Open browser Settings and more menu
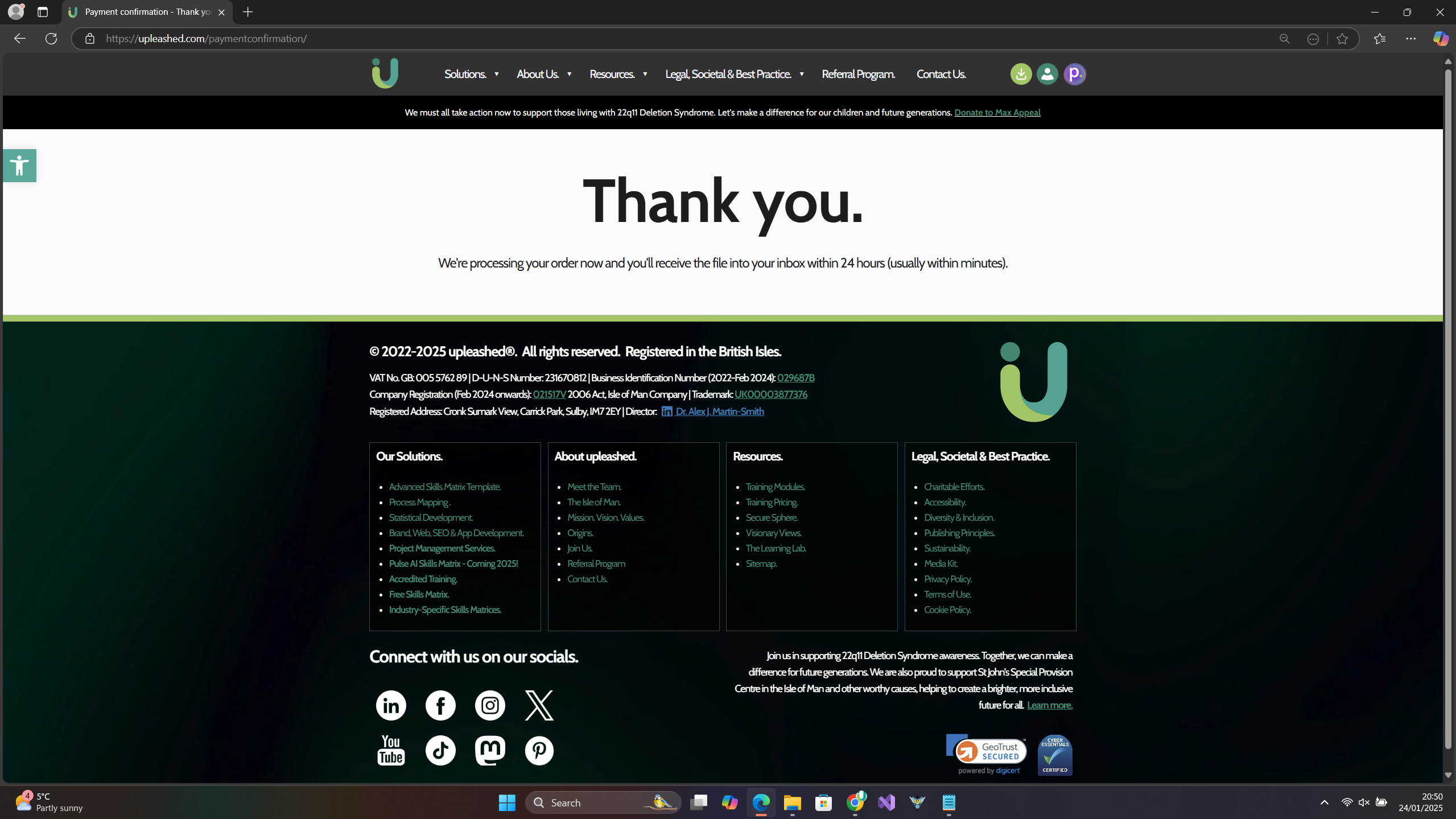Viewport: 1456px width, 819px height. 1410,39
